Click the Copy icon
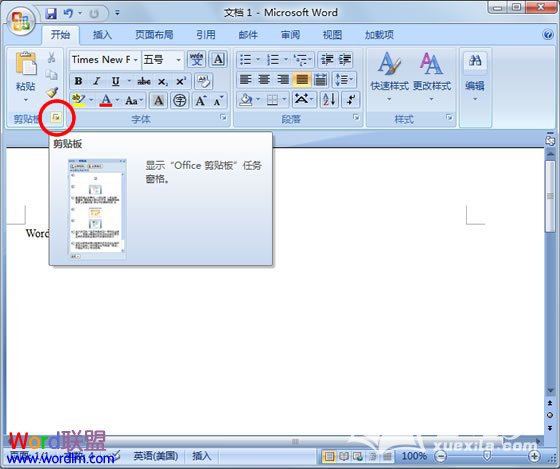This screenshot has height=469, width=560. [52, 75]
